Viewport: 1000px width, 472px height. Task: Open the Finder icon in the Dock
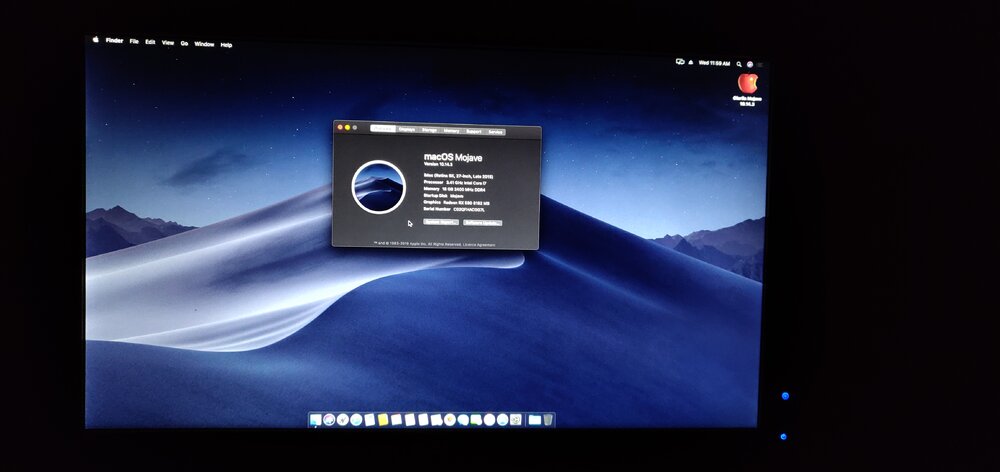click(x=316, y=420)
